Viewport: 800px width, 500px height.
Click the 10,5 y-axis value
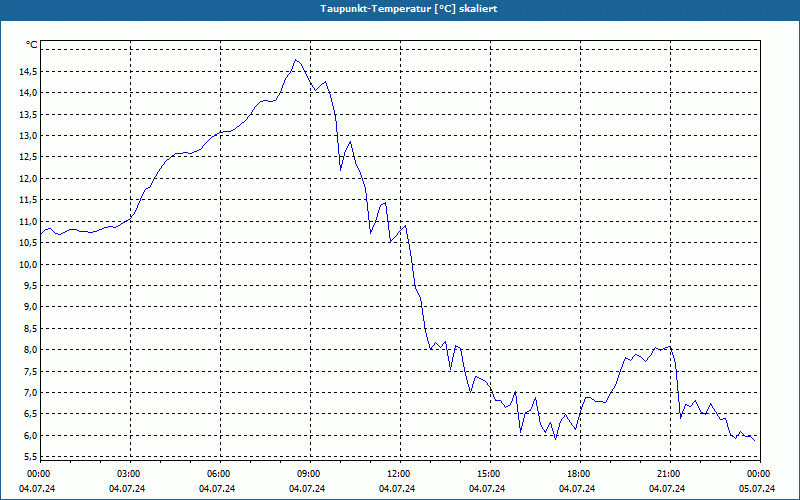[x=28, y=243]
